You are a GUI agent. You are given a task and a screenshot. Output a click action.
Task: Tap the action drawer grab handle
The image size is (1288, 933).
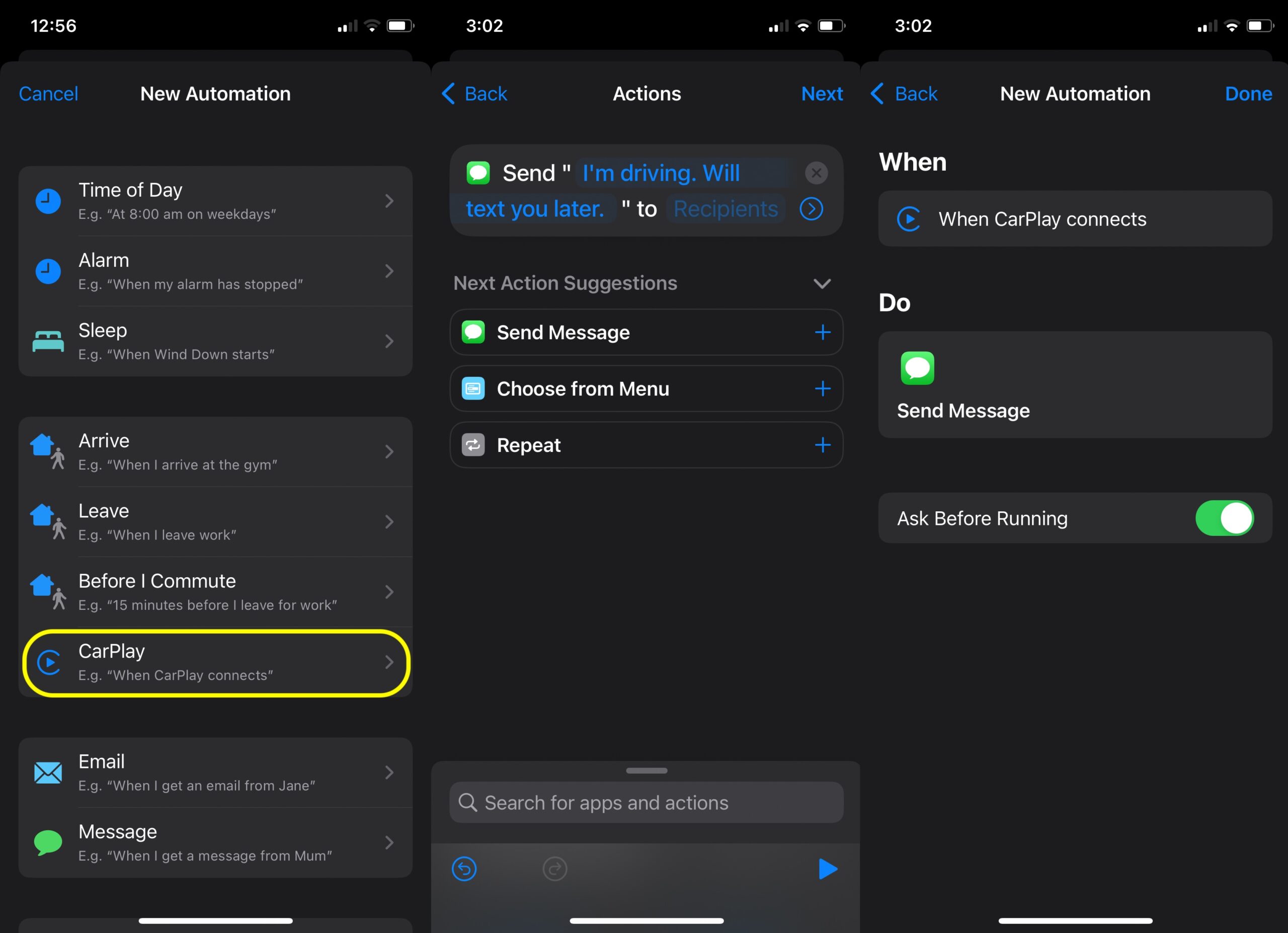click(x=647, y=770)
